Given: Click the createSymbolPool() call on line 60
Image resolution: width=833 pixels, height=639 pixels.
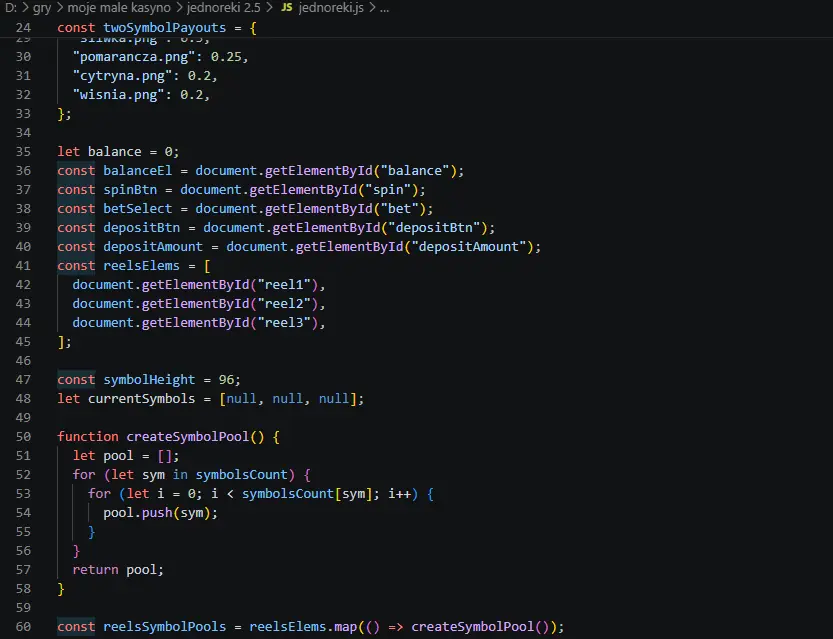Looking at the screenshot, I should tap(480, 627).
